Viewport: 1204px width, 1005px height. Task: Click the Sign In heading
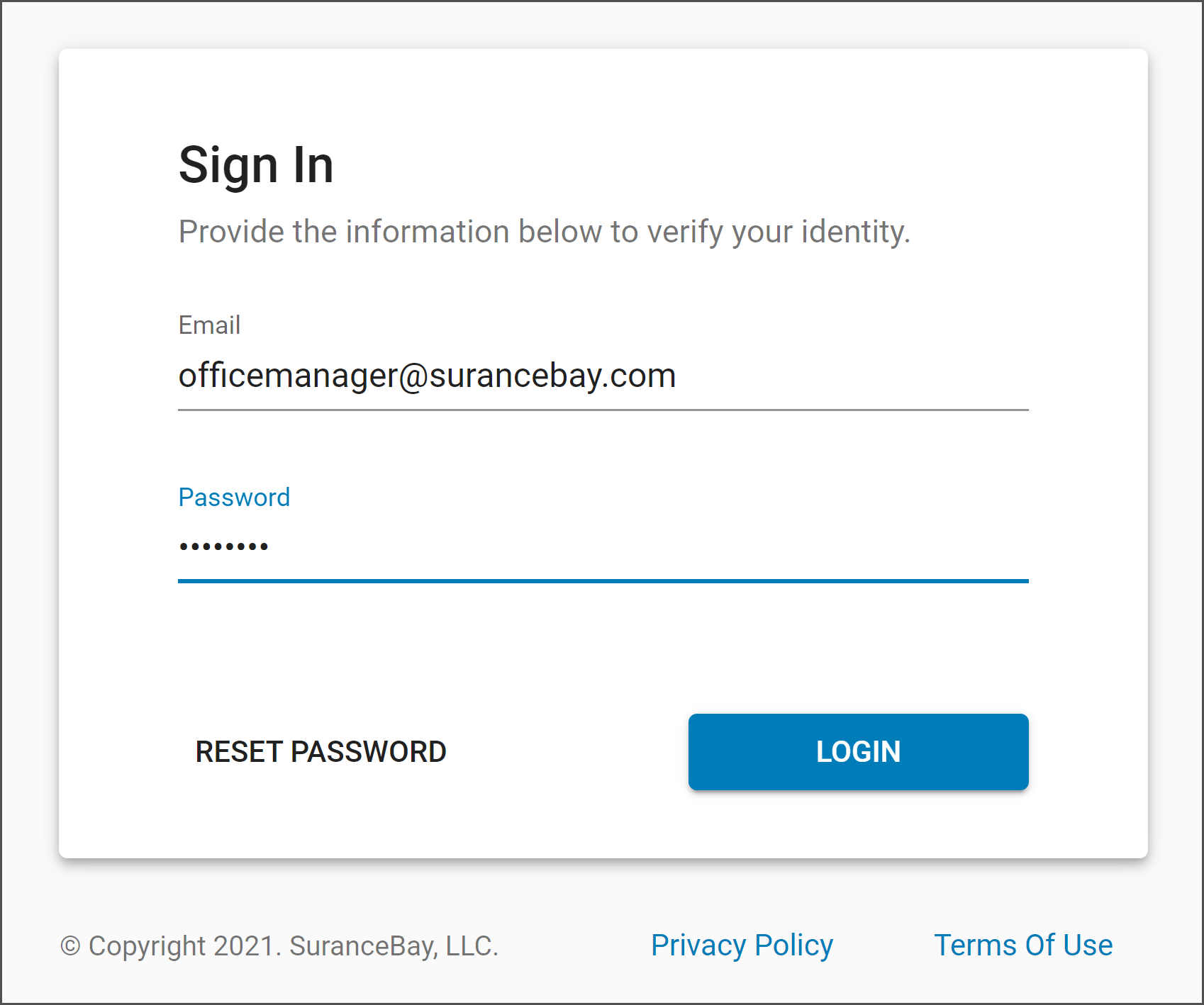pyautogui.click(x=256, y=165)
